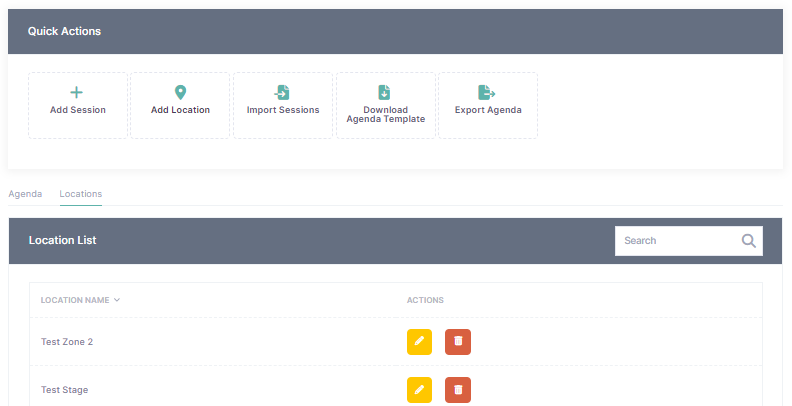Edit Test Stage with yellow pencil button
This screenshot has width=792, height=406.
click(420, 389)
